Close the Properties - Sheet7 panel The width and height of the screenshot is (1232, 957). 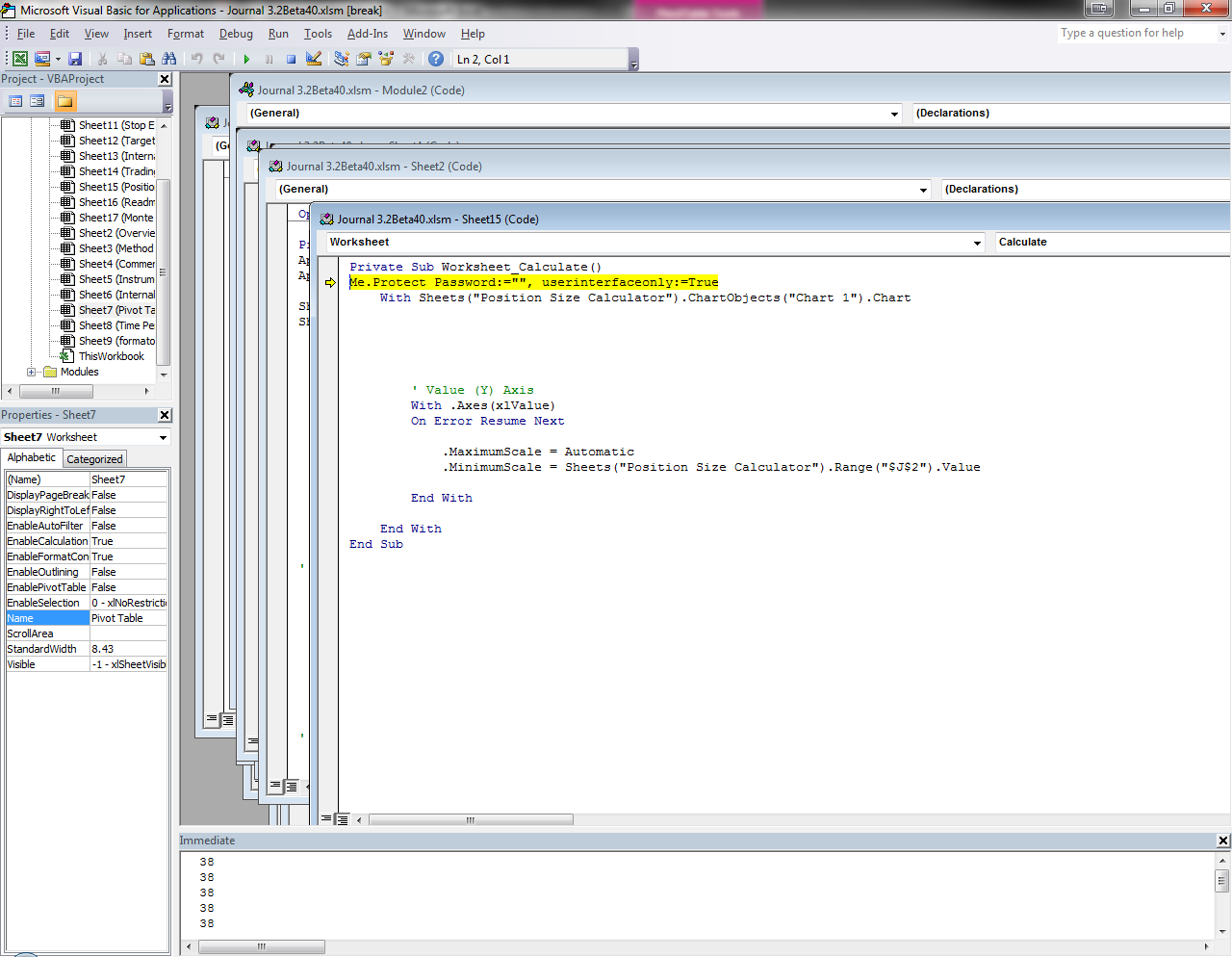tap(165, 415)
